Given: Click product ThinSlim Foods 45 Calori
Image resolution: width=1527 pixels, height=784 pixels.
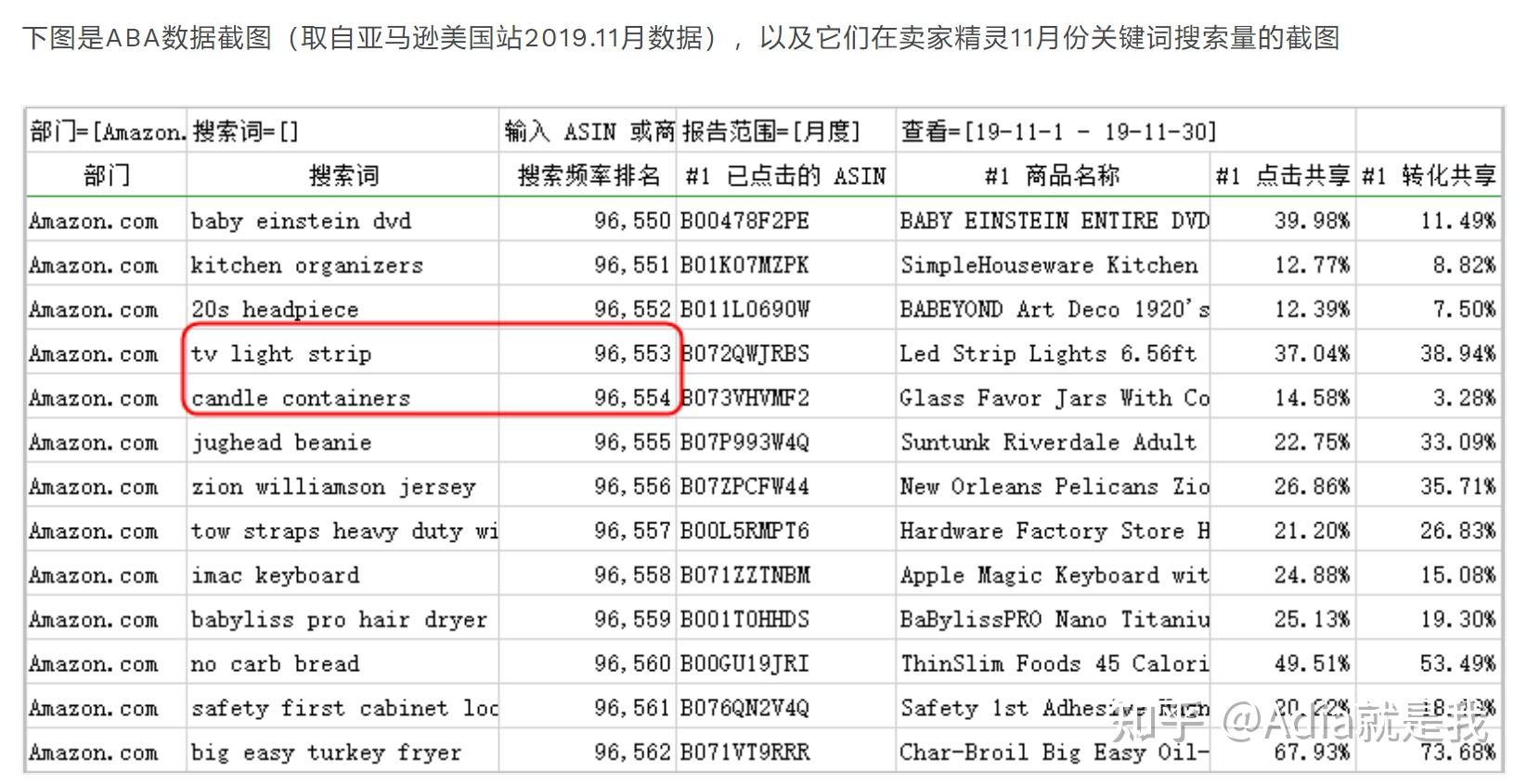Looking at the screenshot, I should (x=1055, y=664).
